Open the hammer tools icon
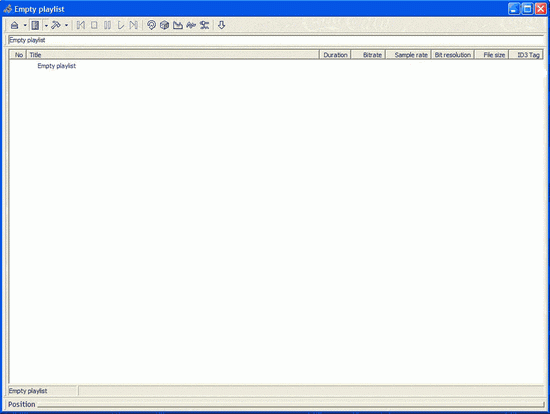This screenshot has height=414, width=550. [x=56, y=25]
